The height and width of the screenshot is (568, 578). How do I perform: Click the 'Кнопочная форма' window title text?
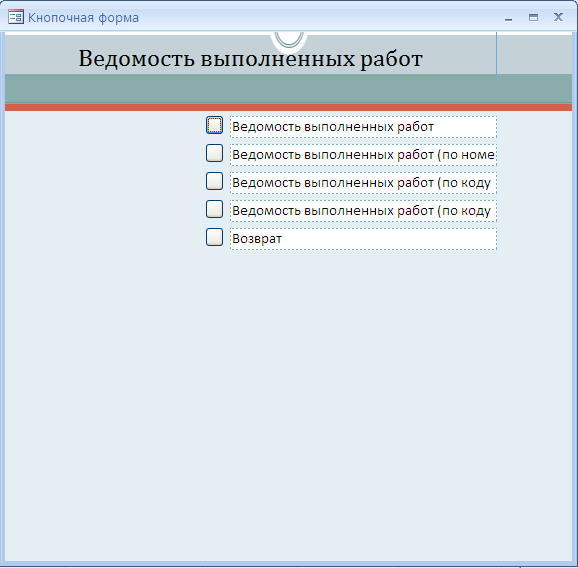tap(83, 18)
